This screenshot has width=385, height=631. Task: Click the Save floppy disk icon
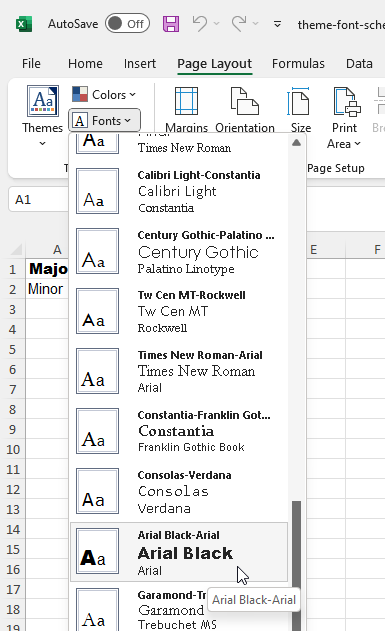tap(171, 24)
